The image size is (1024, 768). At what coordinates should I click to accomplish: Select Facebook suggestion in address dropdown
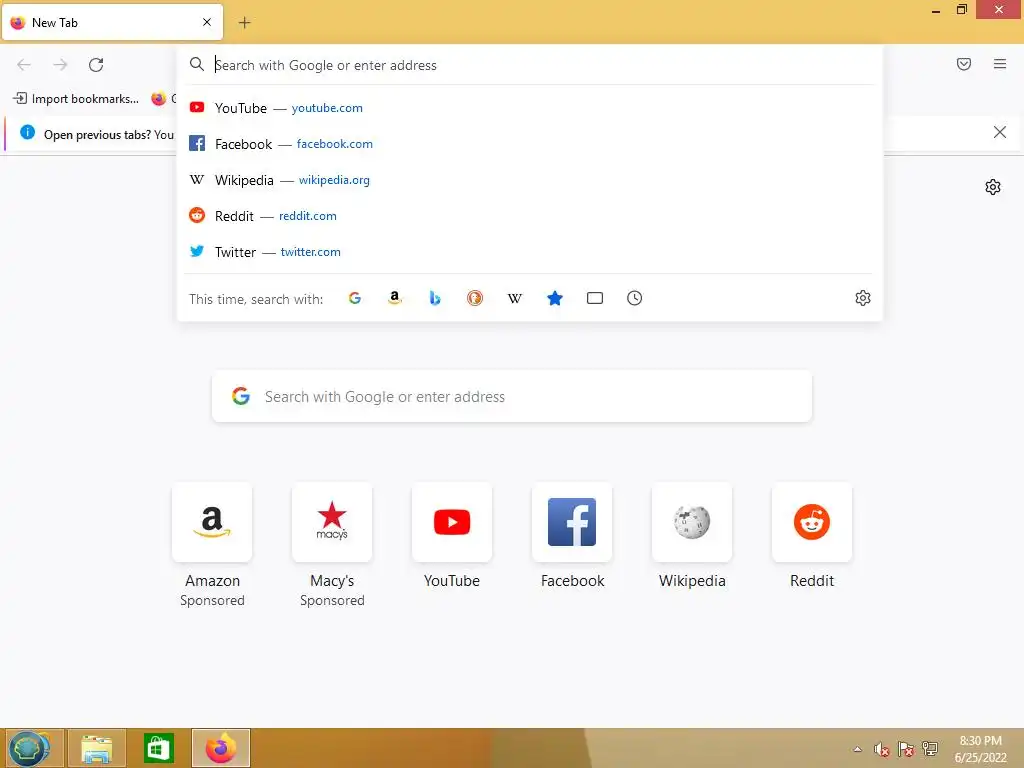click(x=530, y=144)
